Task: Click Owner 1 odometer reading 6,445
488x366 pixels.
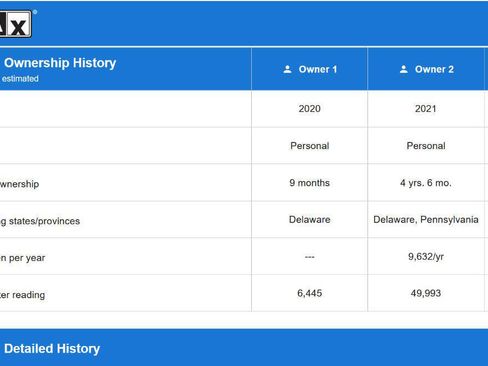Action: coord(310,293)
